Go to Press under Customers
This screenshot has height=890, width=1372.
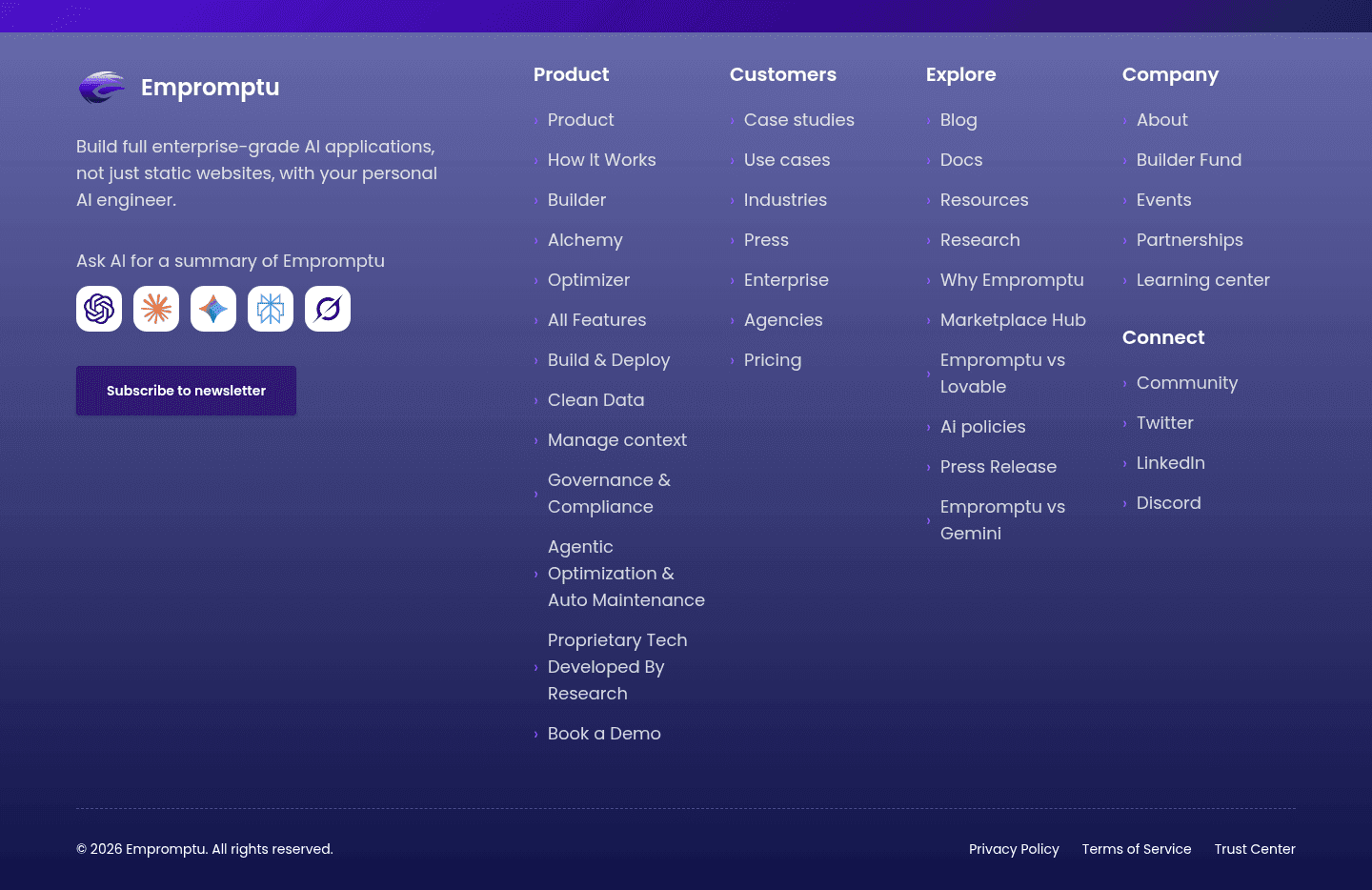(766, 240)
